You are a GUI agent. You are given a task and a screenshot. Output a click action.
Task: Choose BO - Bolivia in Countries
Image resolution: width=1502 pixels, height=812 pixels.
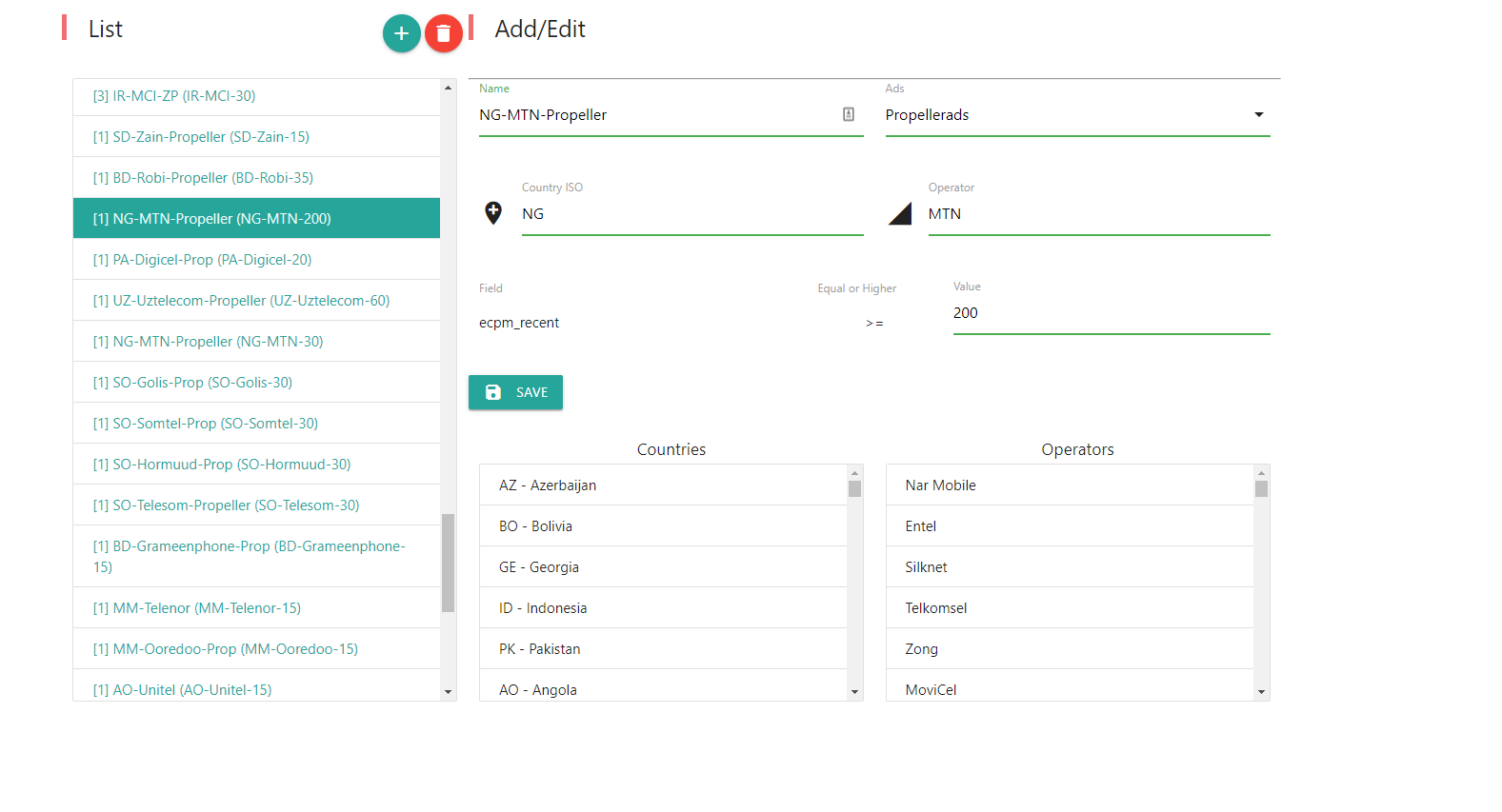(x=663, y=526)
